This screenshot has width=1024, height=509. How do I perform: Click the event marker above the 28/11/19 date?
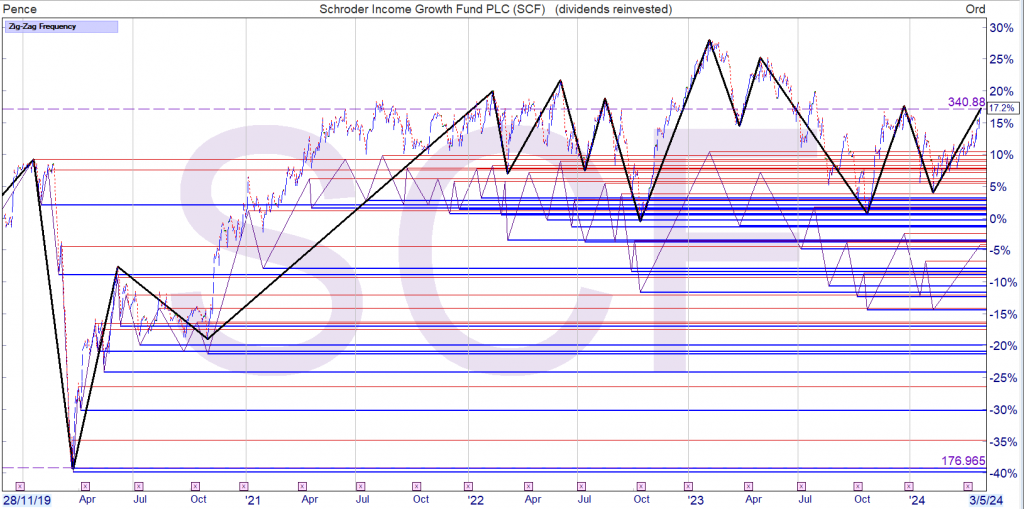(20, 486)
